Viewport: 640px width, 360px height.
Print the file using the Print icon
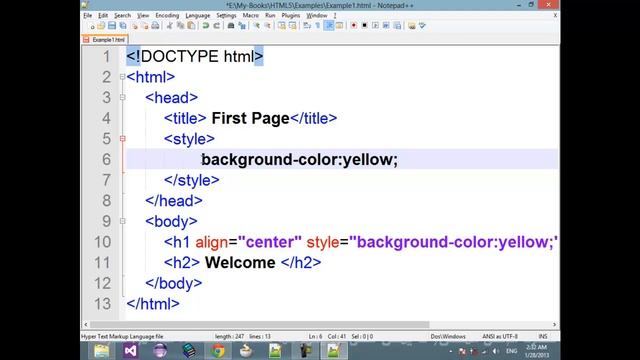[155, 26]
